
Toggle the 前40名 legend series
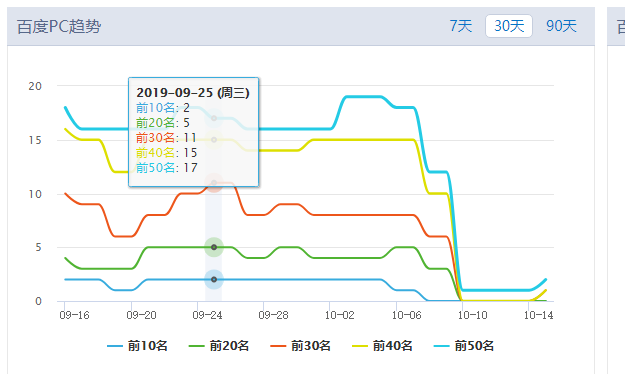tap(382, 346)
